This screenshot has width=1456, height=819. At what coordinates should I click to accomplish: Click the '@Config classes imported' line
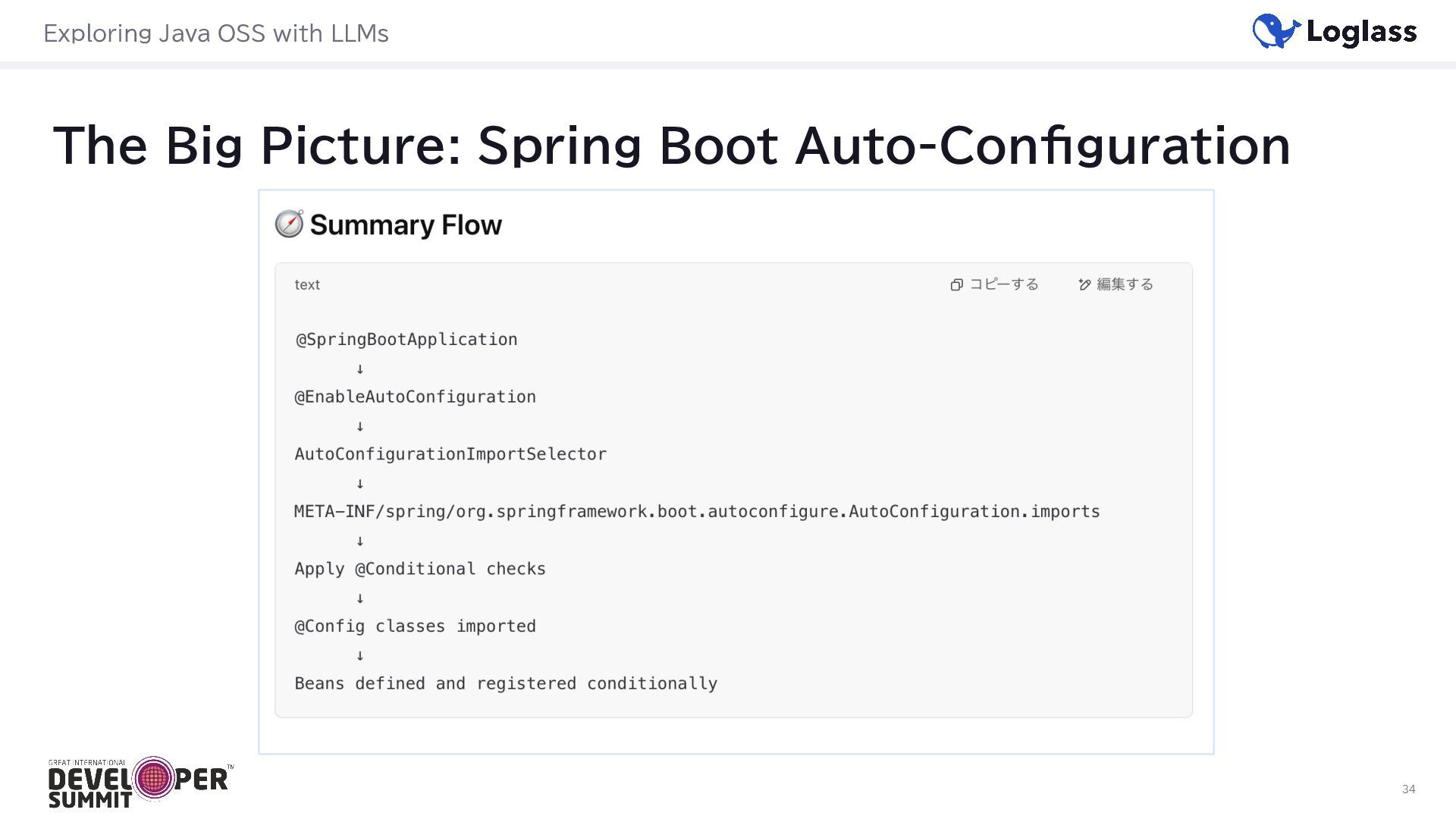(415, 626)
